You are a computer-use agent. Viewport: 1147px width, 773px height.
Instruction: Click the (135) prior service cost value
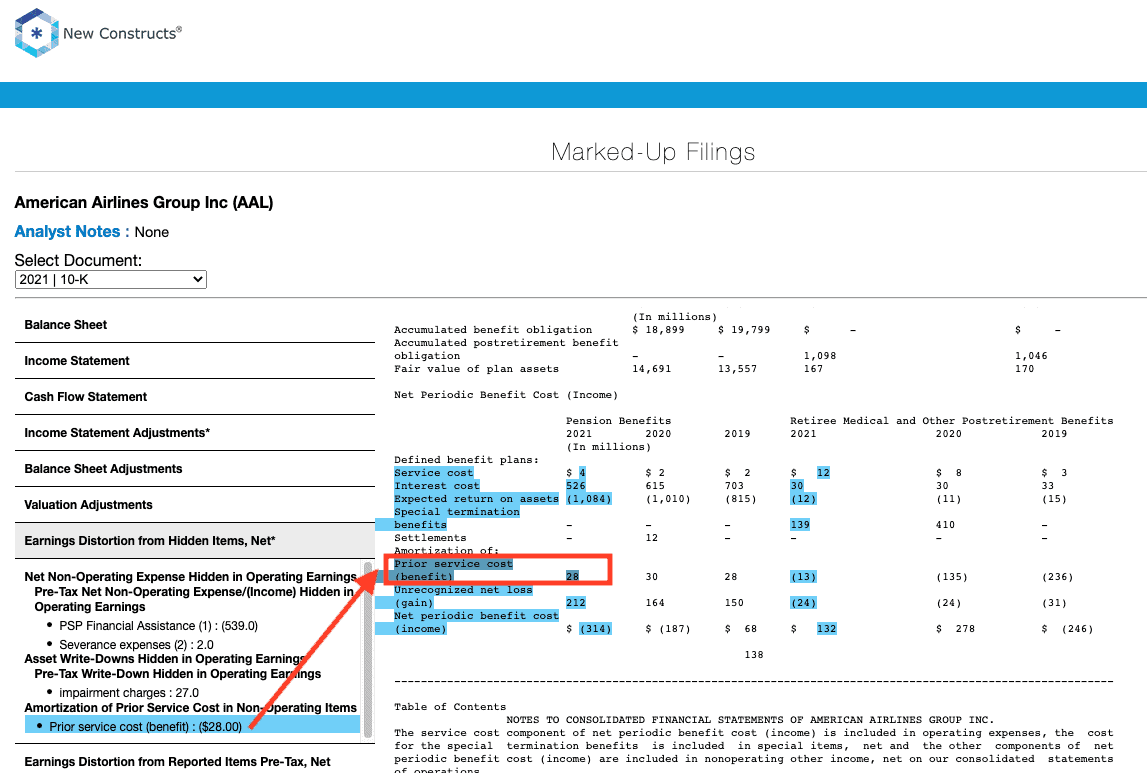[952, 576]
